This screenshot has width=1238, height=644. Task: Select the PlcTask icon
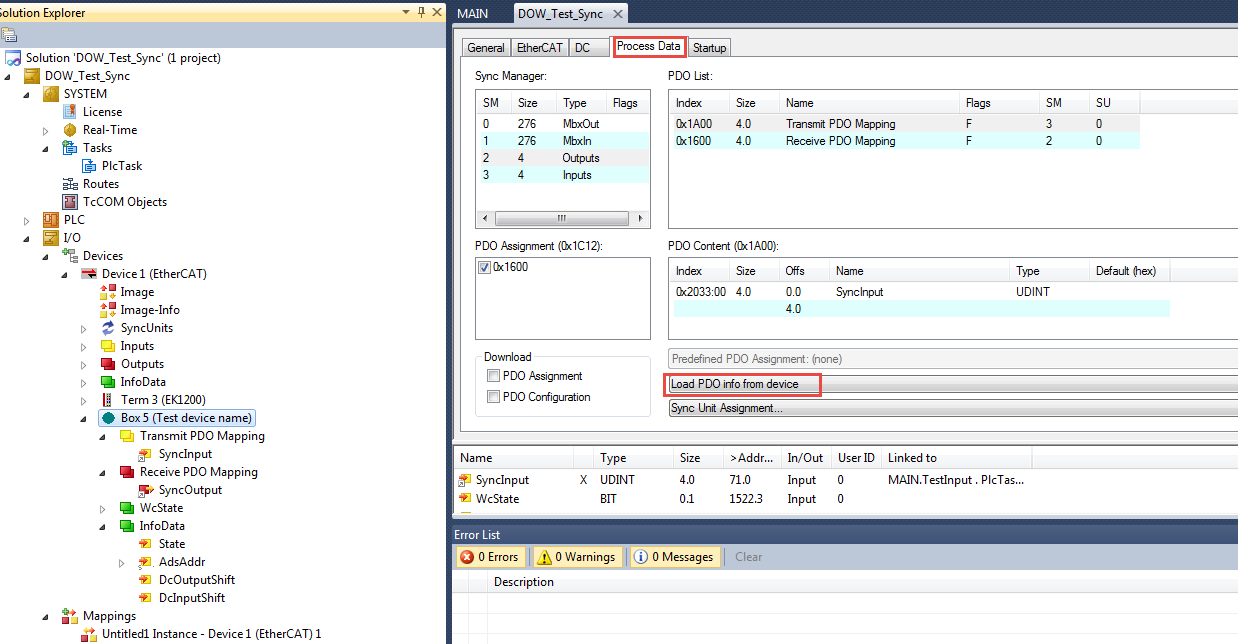pyautogui.click(x=89, y=166)
